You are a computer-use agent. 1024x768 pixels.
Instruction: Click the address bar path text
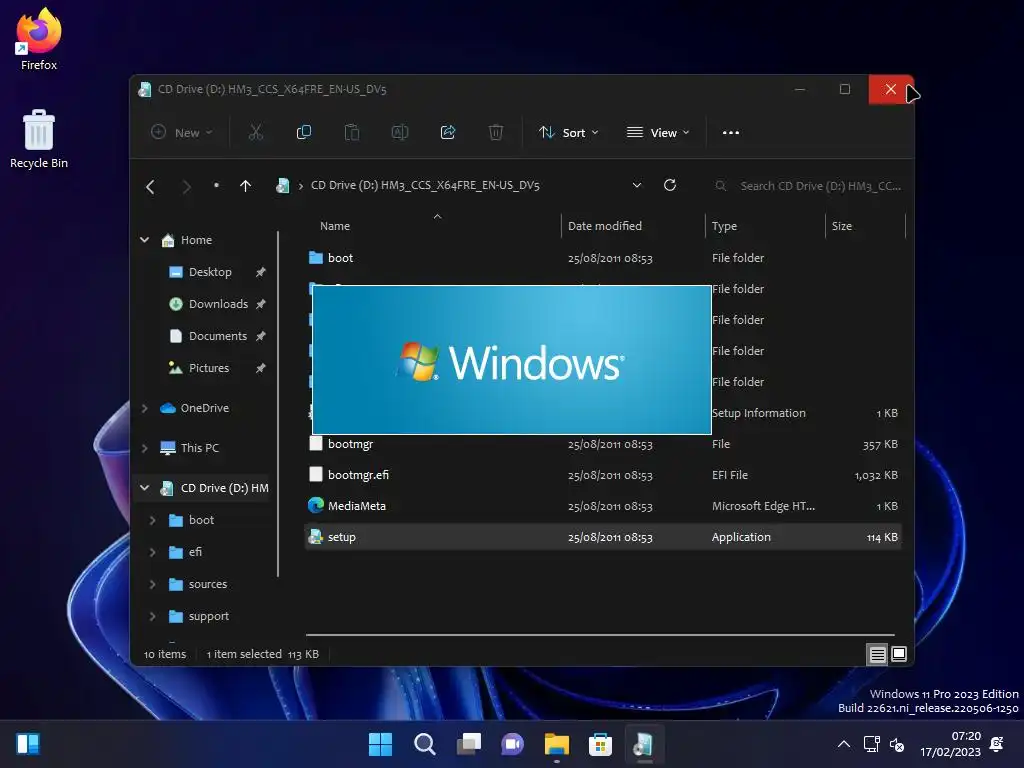[425, 185]
